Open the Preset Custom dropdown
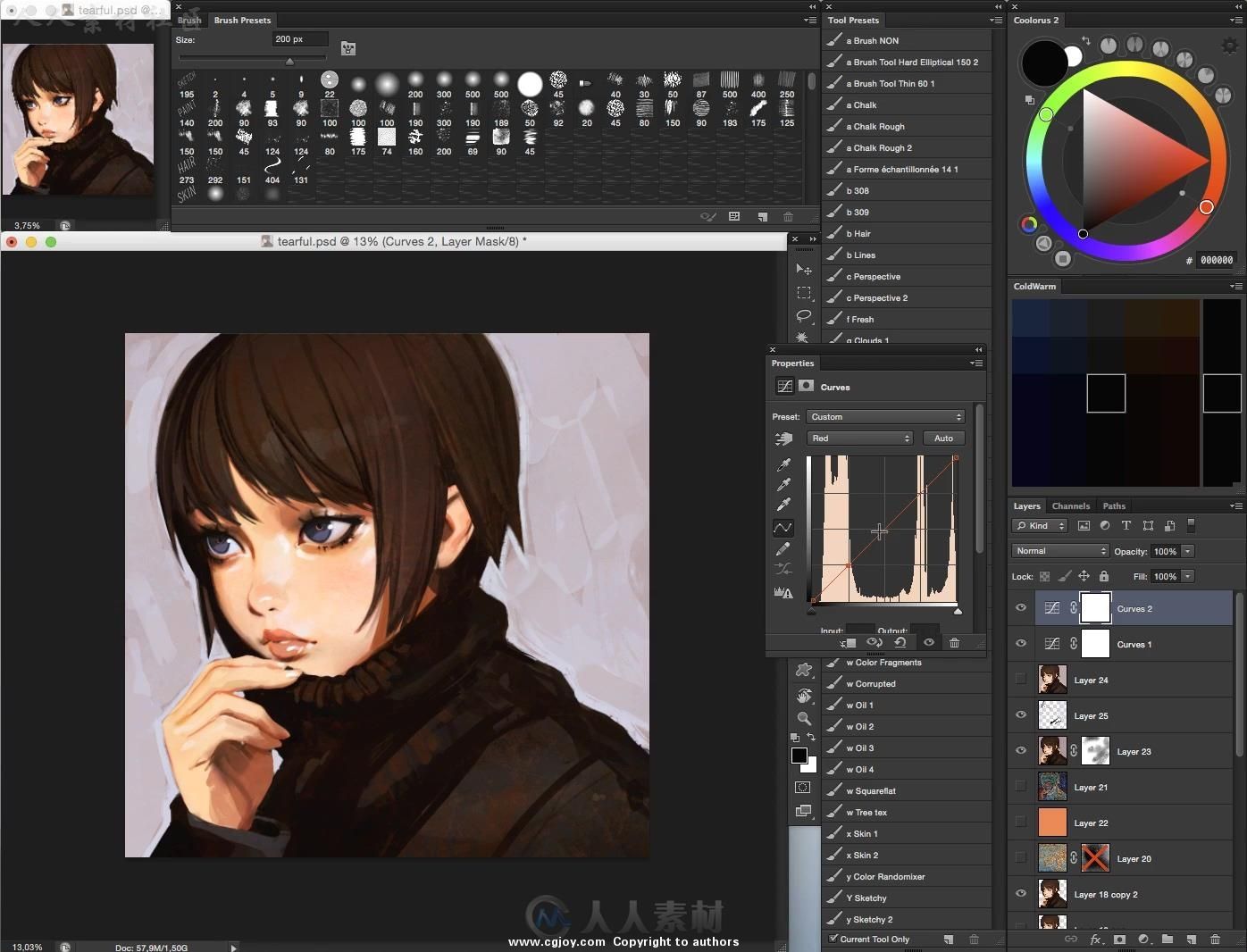This screenshot has width=1247, height=952. pos(885,417)
